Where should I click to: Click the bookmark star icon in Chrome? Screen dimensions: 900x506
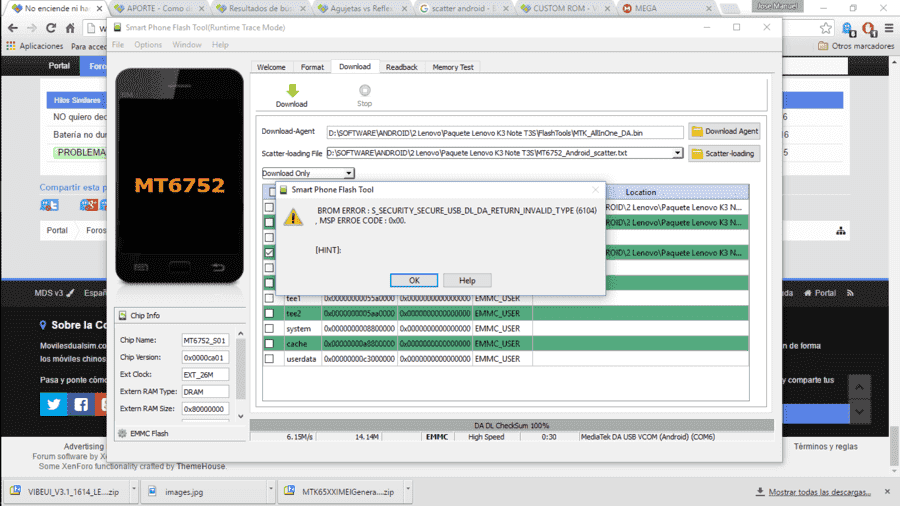(825, 28)
